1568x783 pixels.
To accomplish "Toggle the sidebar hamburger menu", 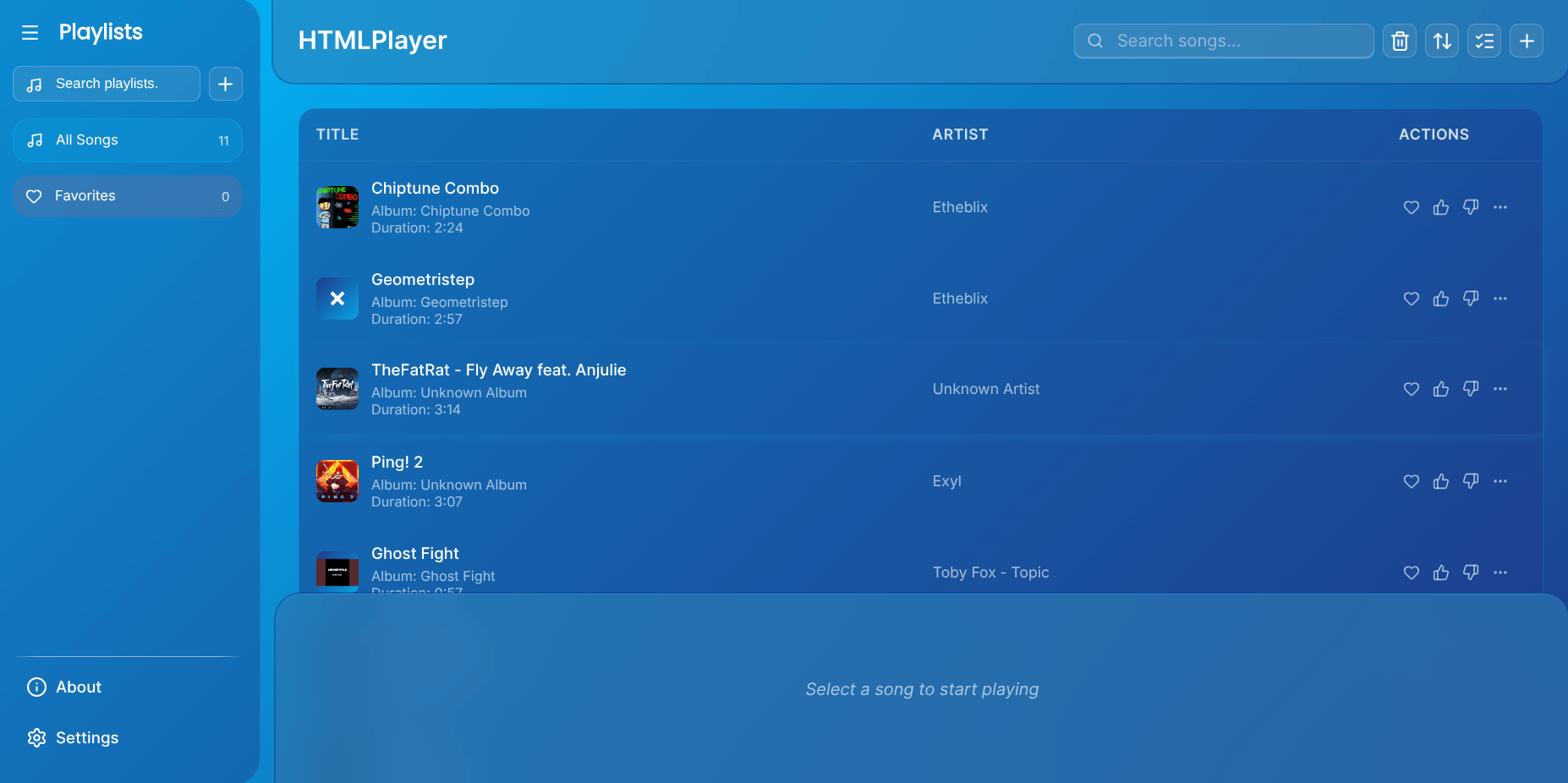I will click(x=30, y=33).
